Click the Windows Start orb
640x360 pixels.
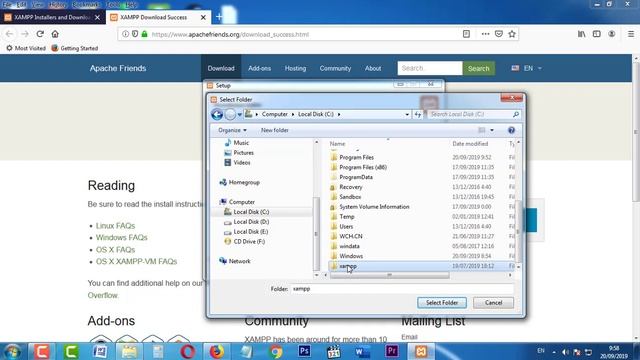(x=13, y=351)
